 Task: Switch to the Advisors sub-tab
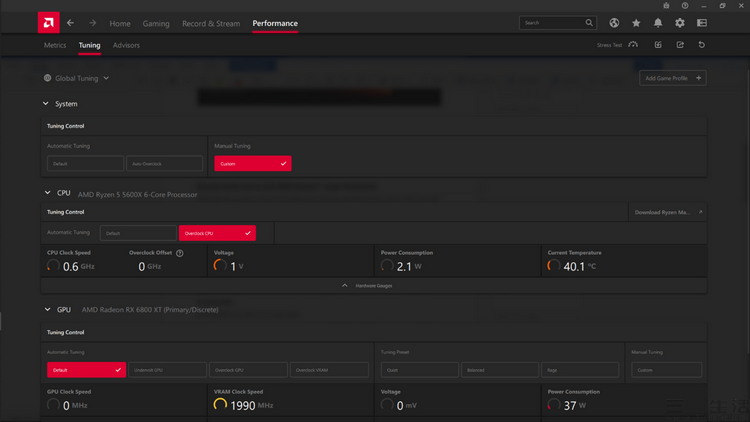point(126,45)
